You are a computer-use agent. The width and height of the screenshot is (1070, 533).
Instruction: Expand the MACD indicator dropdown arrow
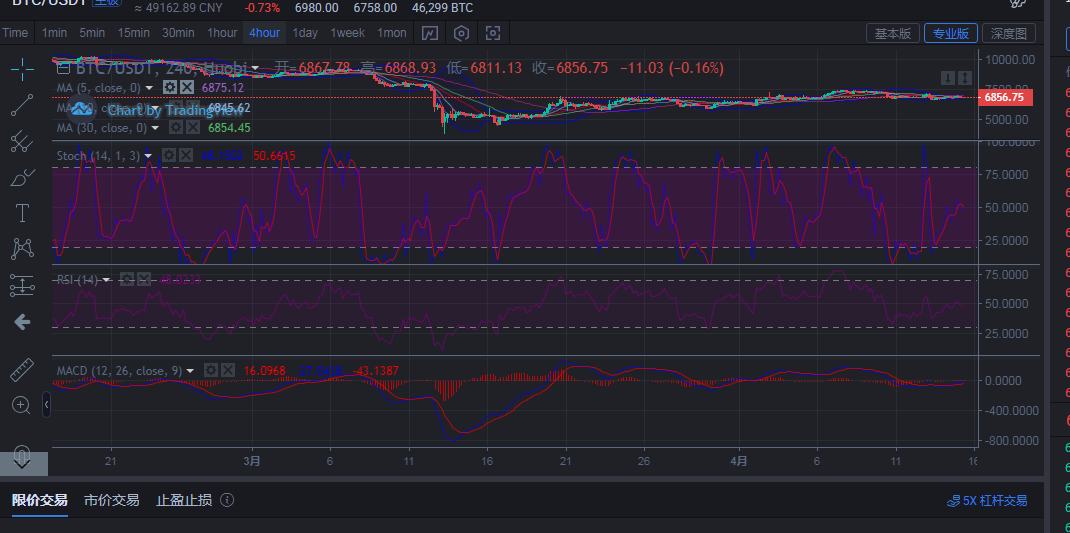coord(190,371)
